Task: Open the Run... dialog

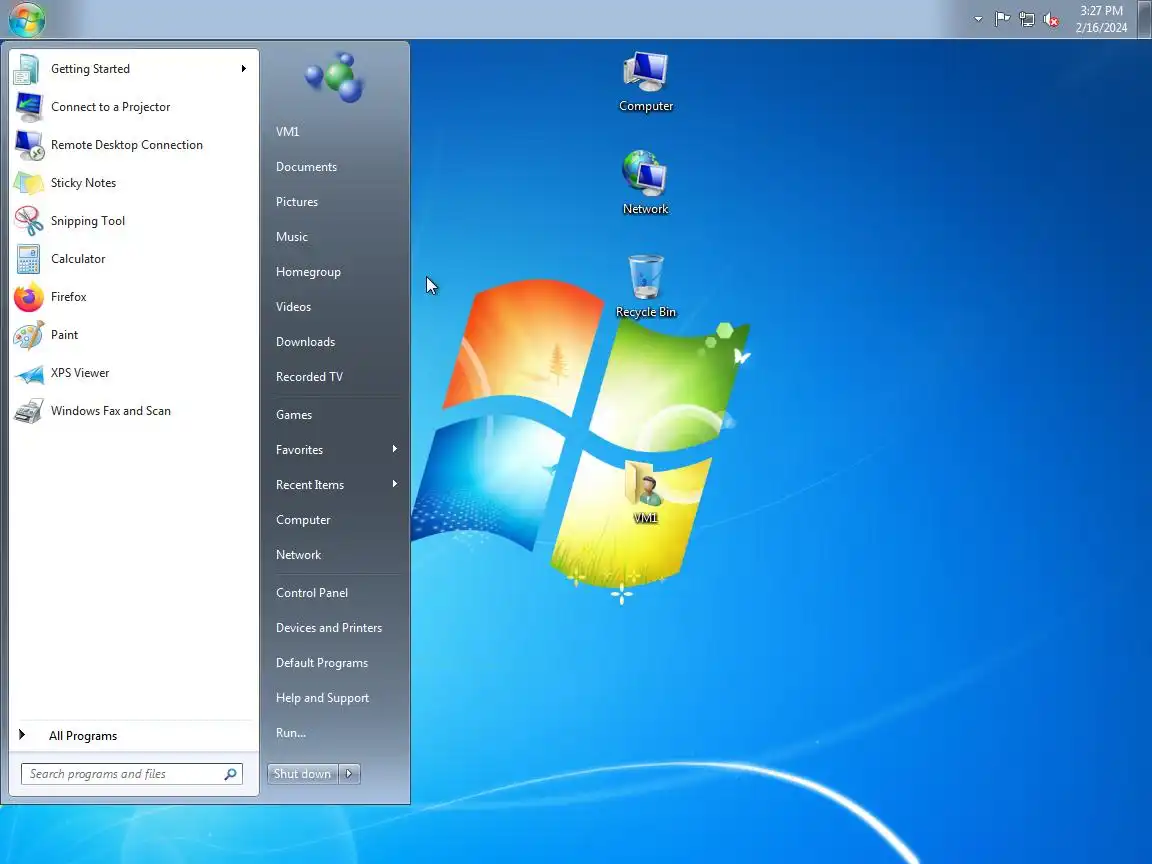Action: point(291,733)
